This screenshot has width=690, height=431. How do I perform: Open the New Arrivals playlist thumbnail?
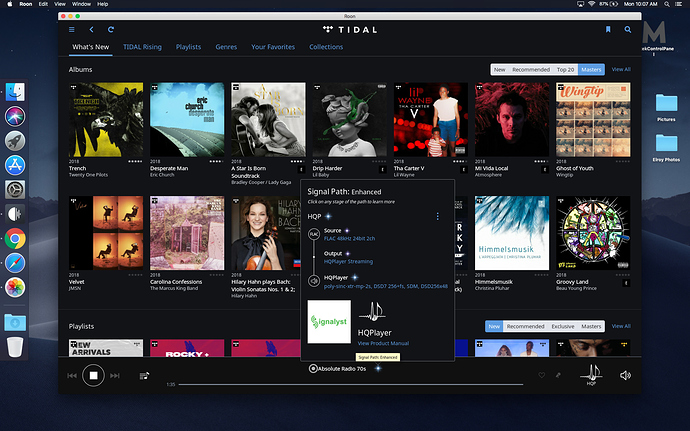click(x=106, y=348)
